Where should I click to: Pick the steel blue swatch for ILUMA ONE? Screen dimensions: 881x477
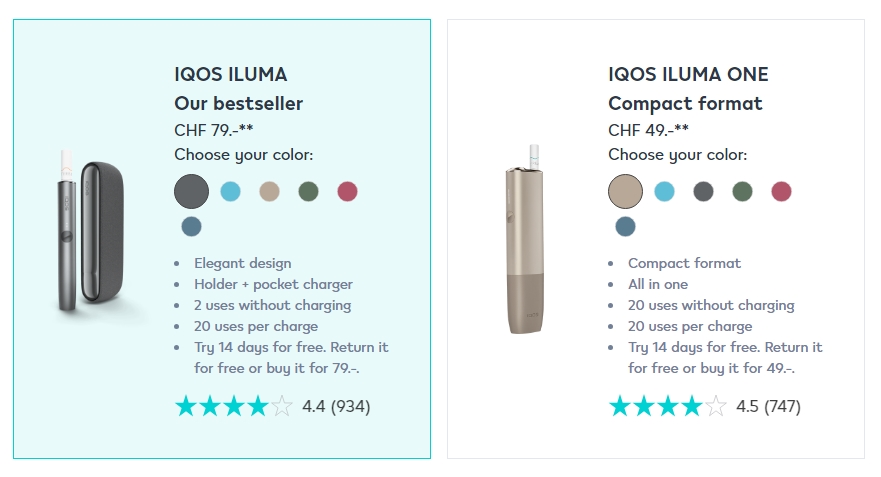click(625, 226)
